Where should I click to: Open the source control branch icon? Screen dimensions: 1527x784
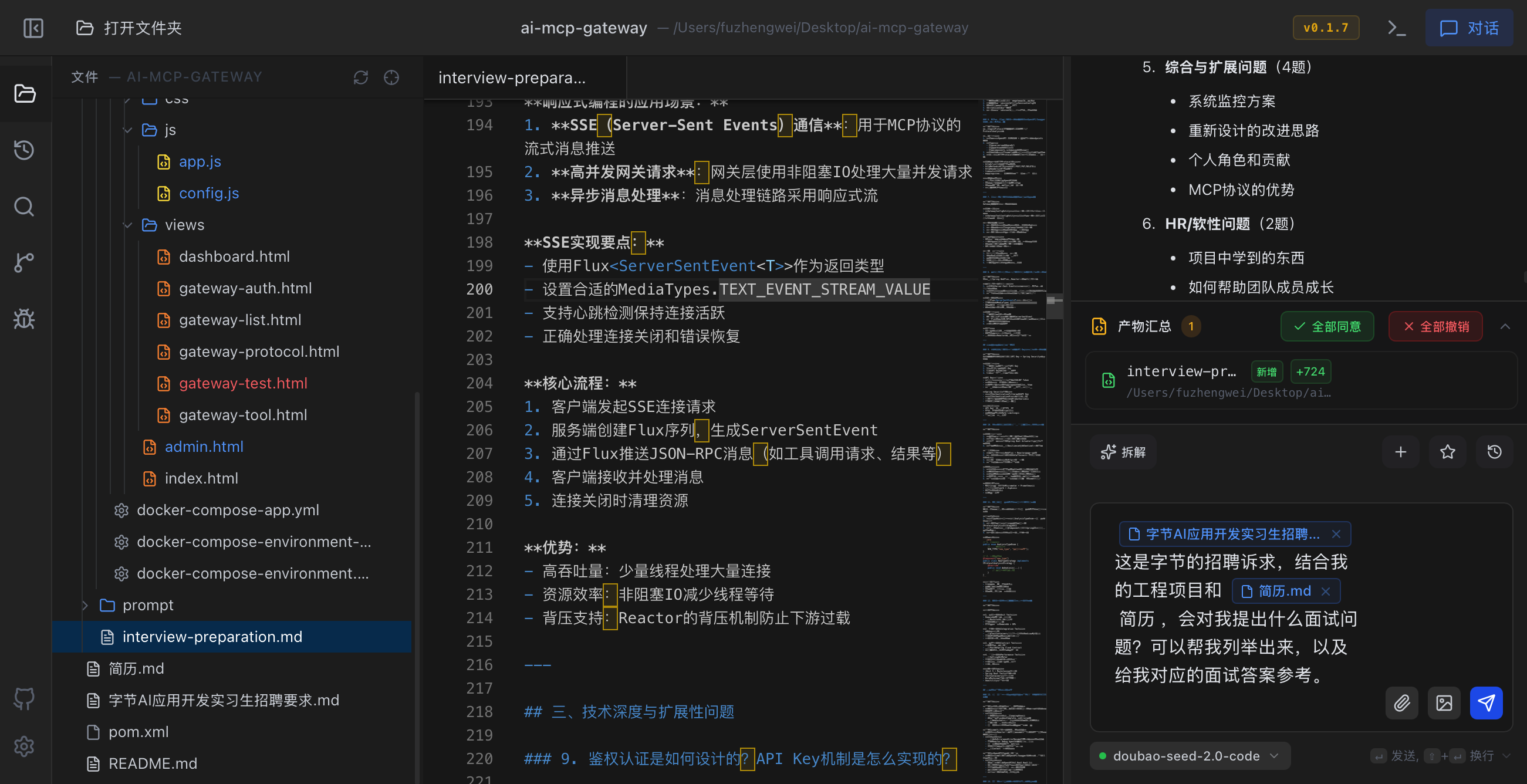pyautogui.click(x=24, y=262)
